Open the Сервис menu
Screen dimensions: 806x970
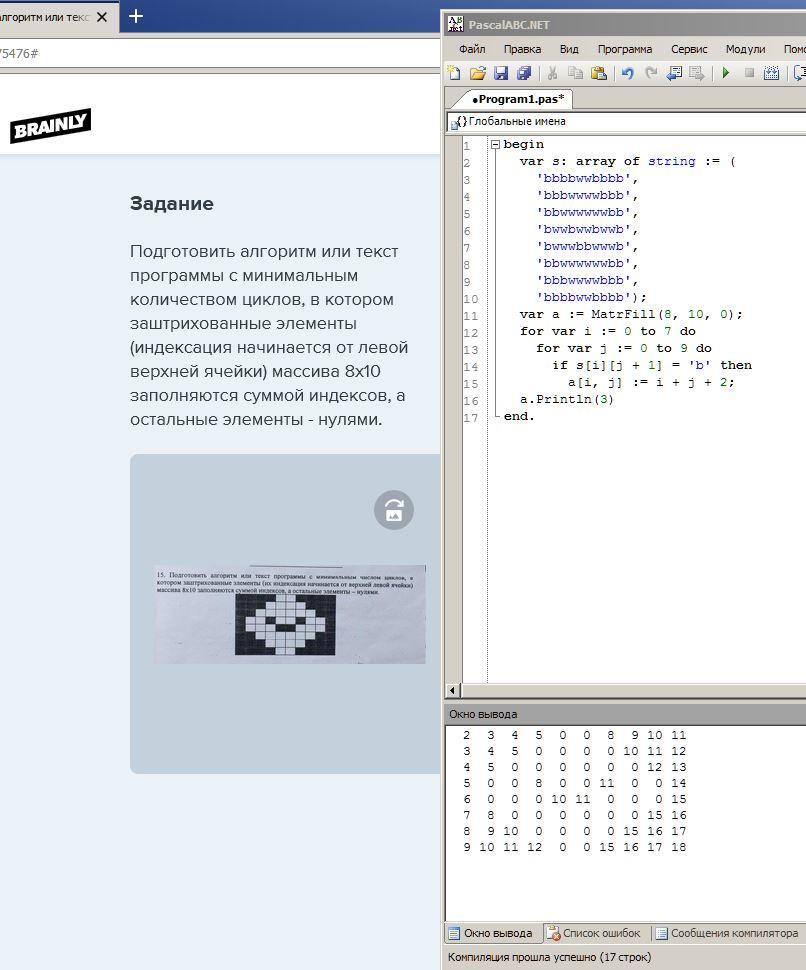689,49
